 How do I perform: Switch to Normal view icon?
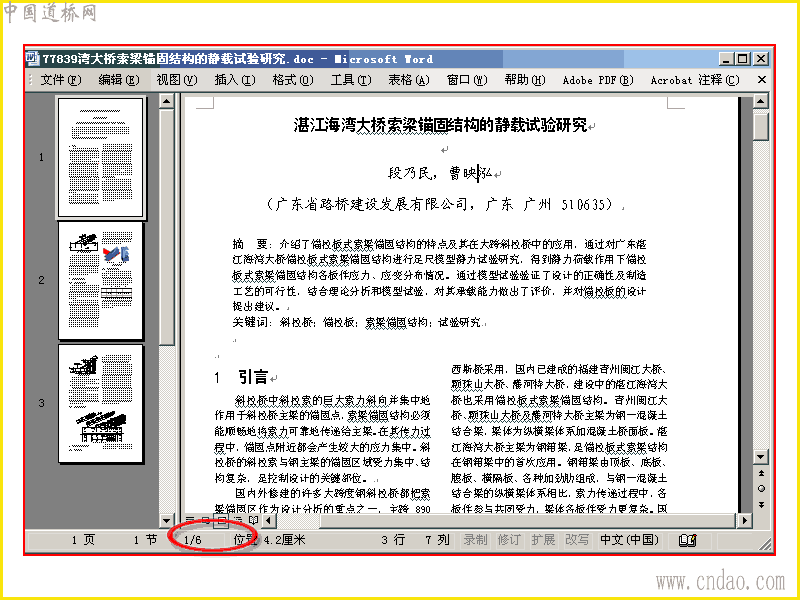pyautogui.click(x=190, y=520)
